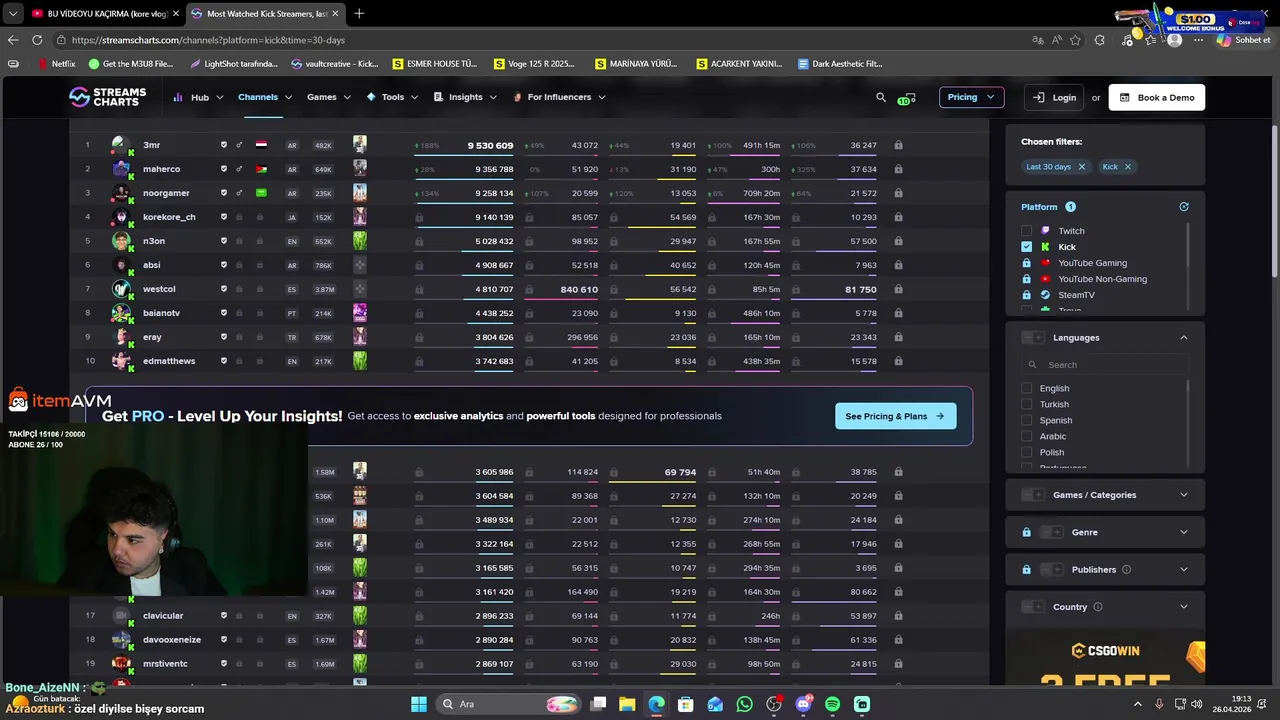Click the lock icon at end of n3on row
The width and height of the screenshot is (1280, 720).
898,241
